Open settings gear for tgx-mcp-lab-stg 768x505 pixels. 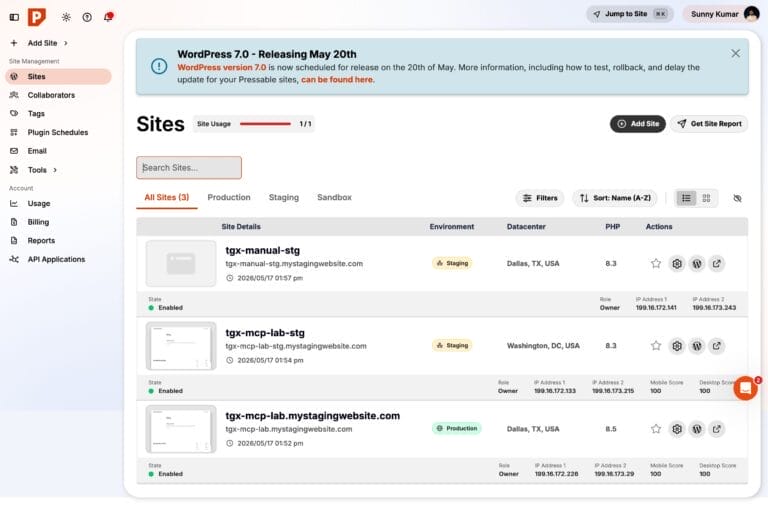coord(677,346)
